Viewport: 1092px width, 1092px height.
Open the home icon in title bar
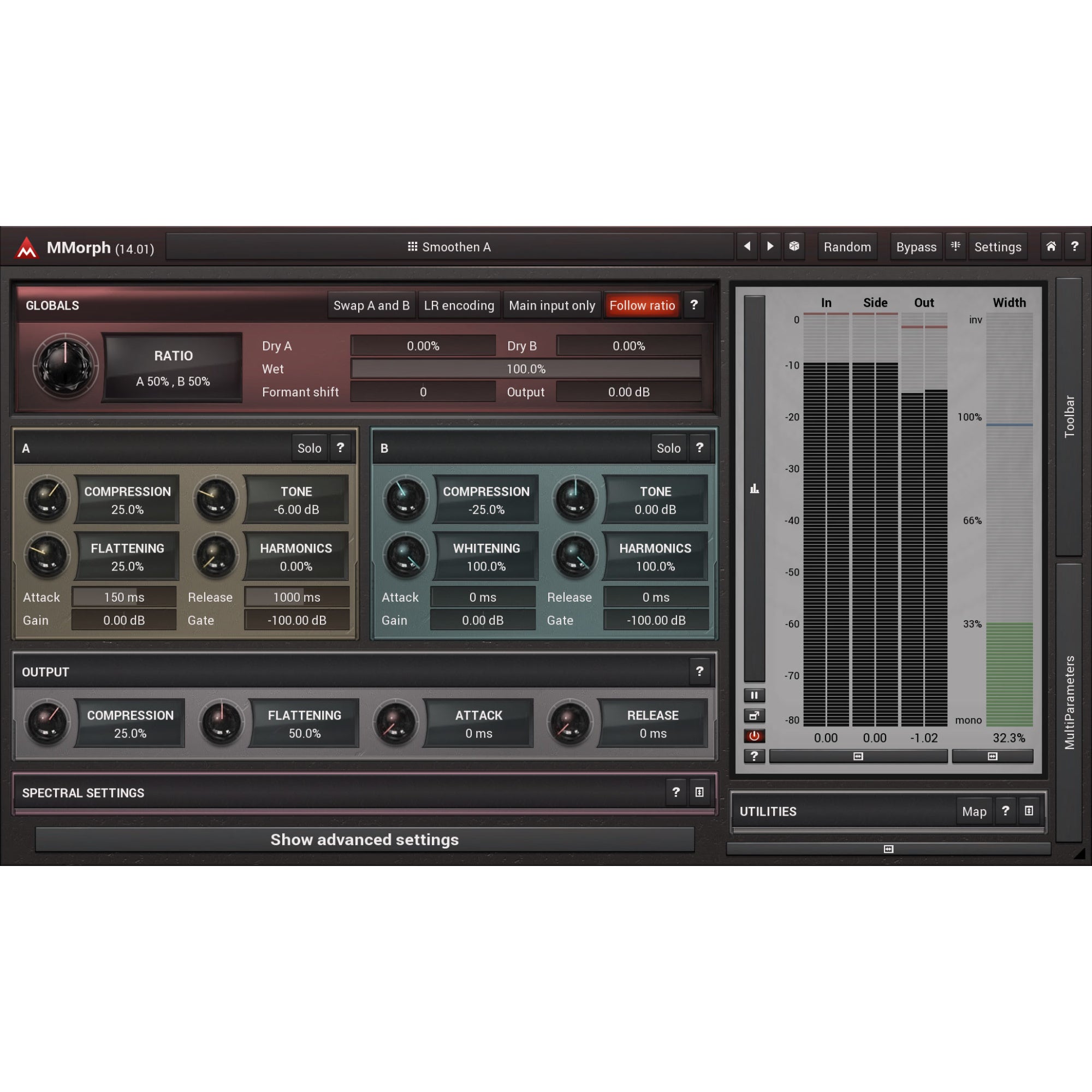click(x=1051, y=246)
